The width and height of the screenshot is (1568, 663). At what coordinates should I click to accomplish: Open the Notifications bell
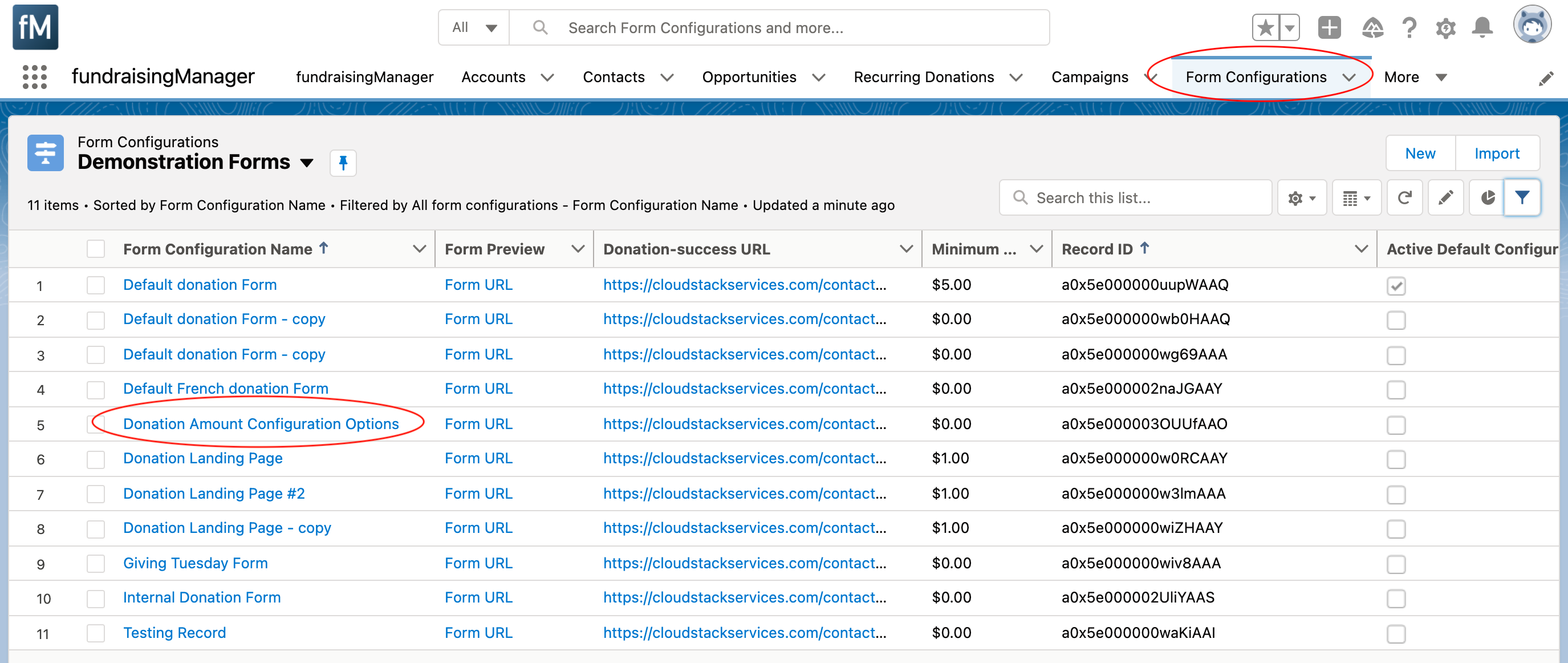pyautogui.click(x=1482, y=27)
